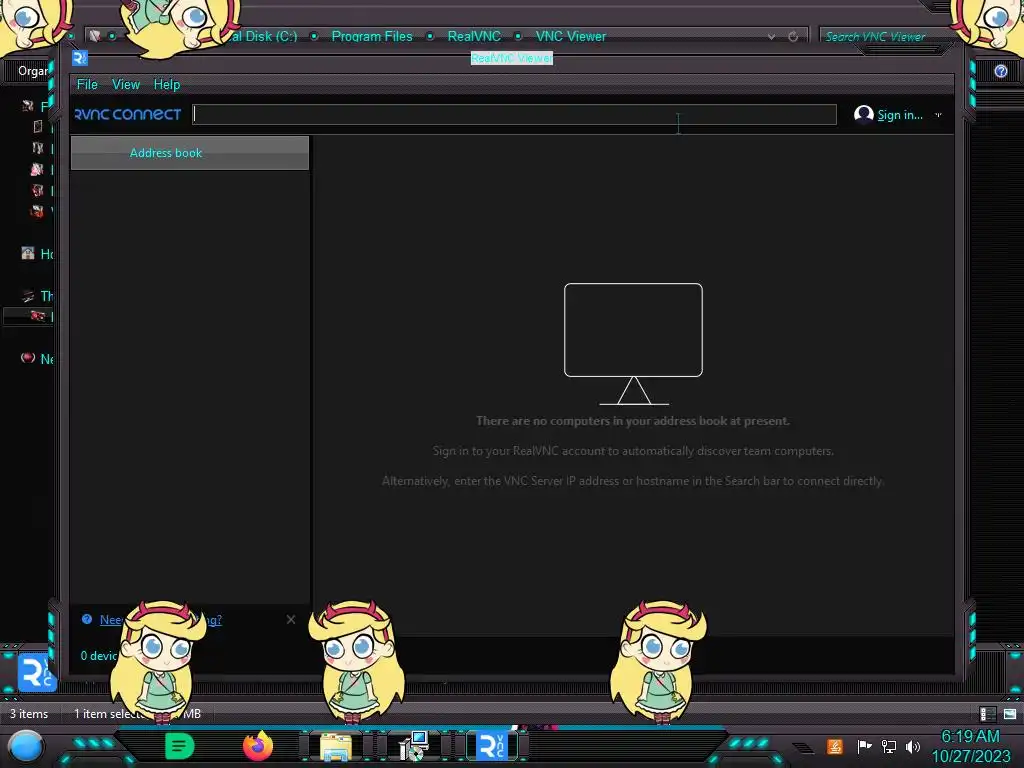1024x768 pixels.
Task: Click the volume speaker tray icon
Action: (913, 746)
